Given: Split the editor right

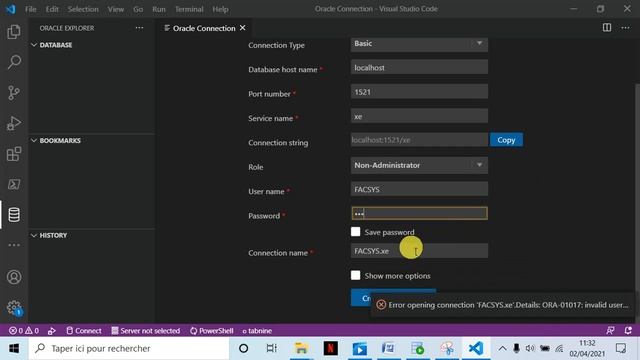Looking at the screenshot, I should coord(607,27).
